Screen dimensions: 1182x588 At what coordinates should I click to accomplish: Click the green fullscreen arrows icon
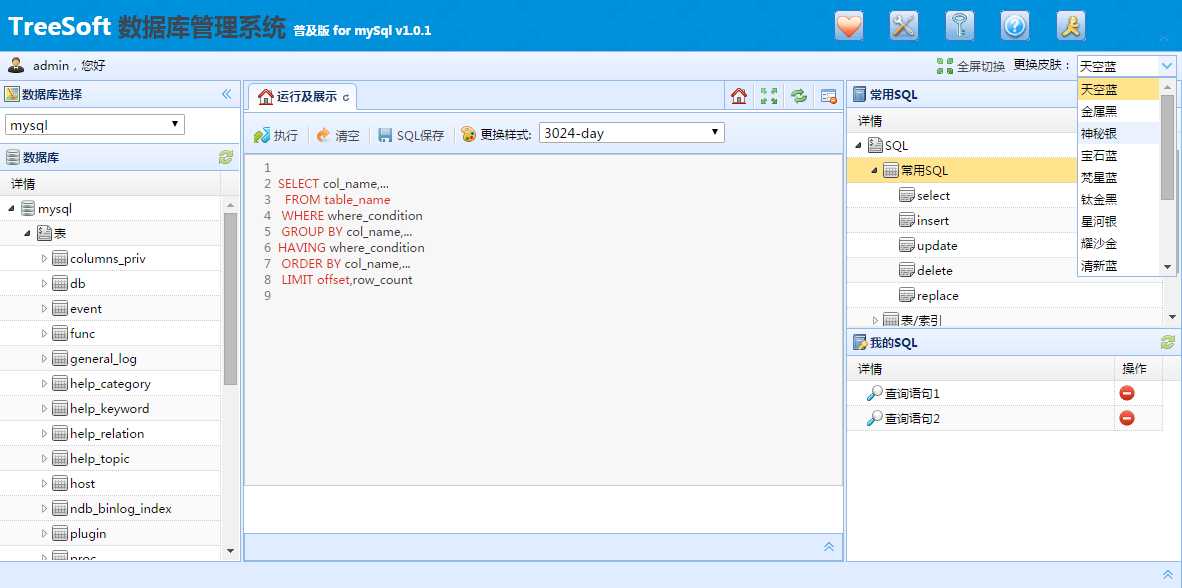click(769, 96)
